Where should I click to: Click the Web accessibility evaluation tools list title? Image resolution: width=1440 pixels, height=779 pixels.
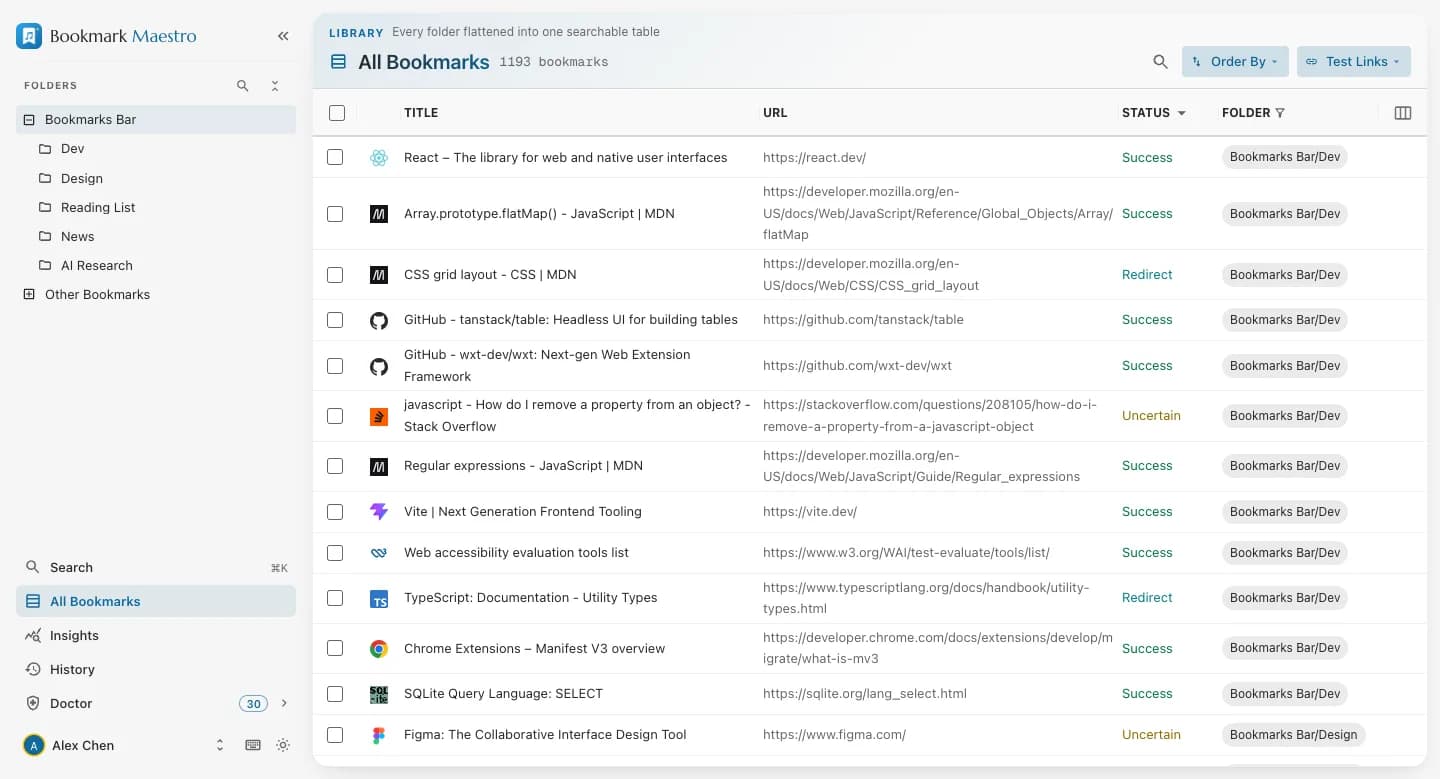point(516,553)
